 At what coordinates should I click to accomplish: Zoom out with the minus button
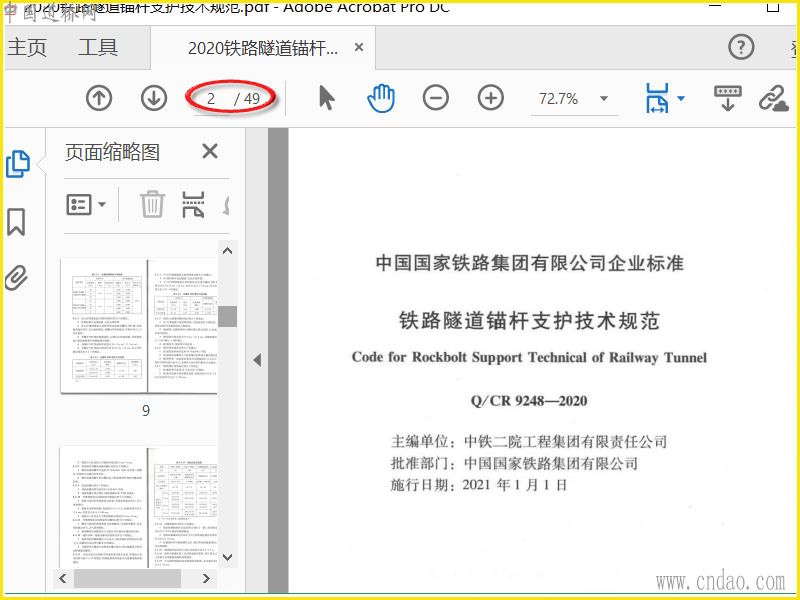pos(436,98)
